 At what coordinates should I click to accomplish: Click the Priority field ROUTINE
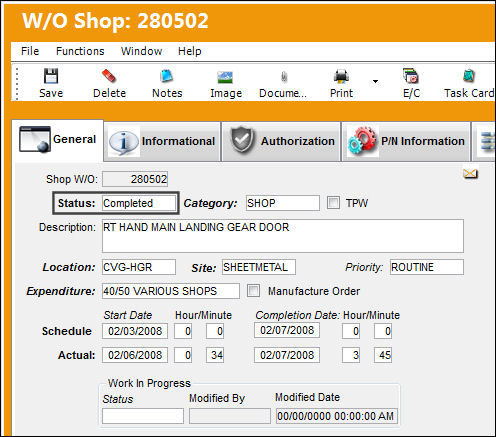427,267
